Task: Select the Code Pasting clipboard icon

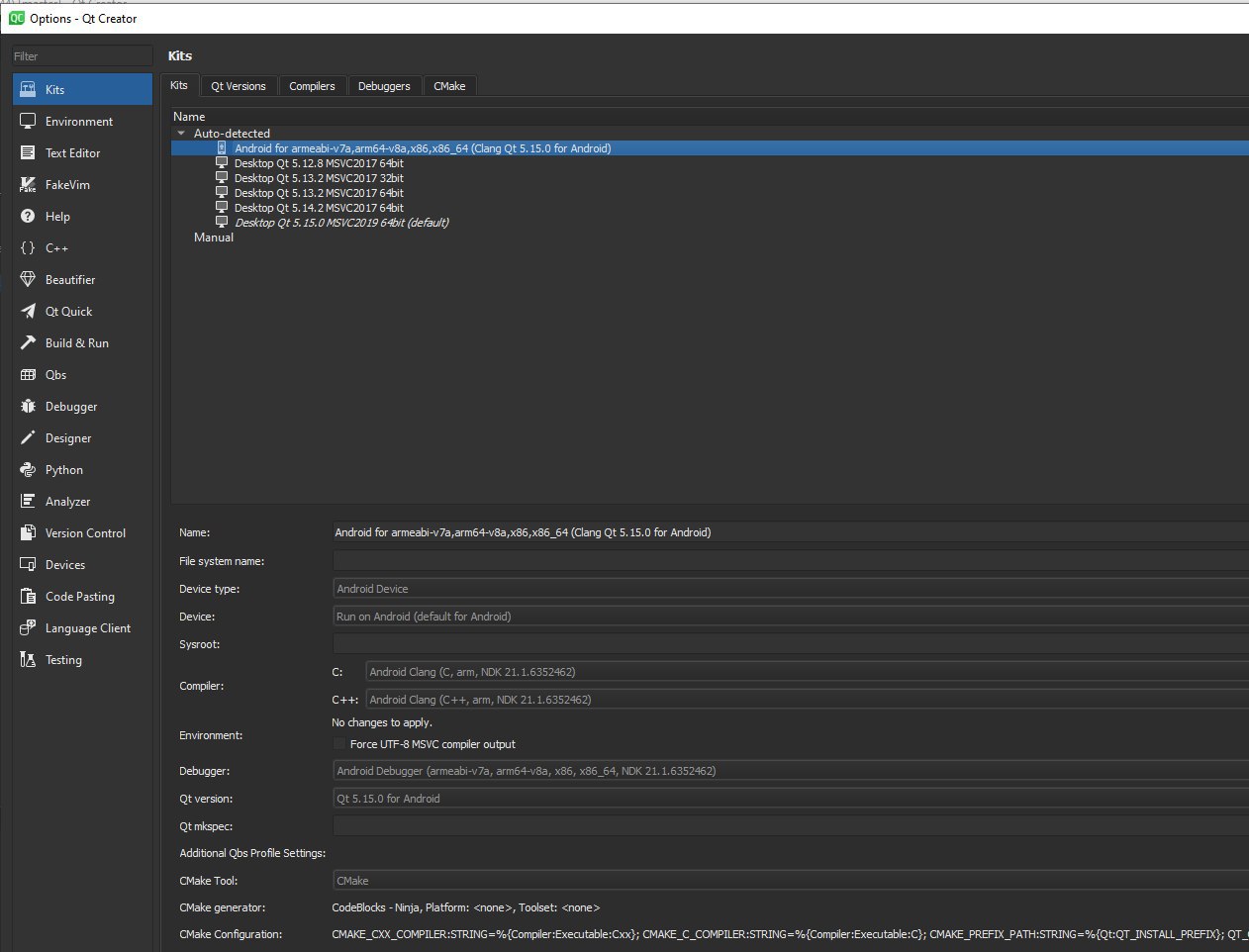Action: point(28,596)
